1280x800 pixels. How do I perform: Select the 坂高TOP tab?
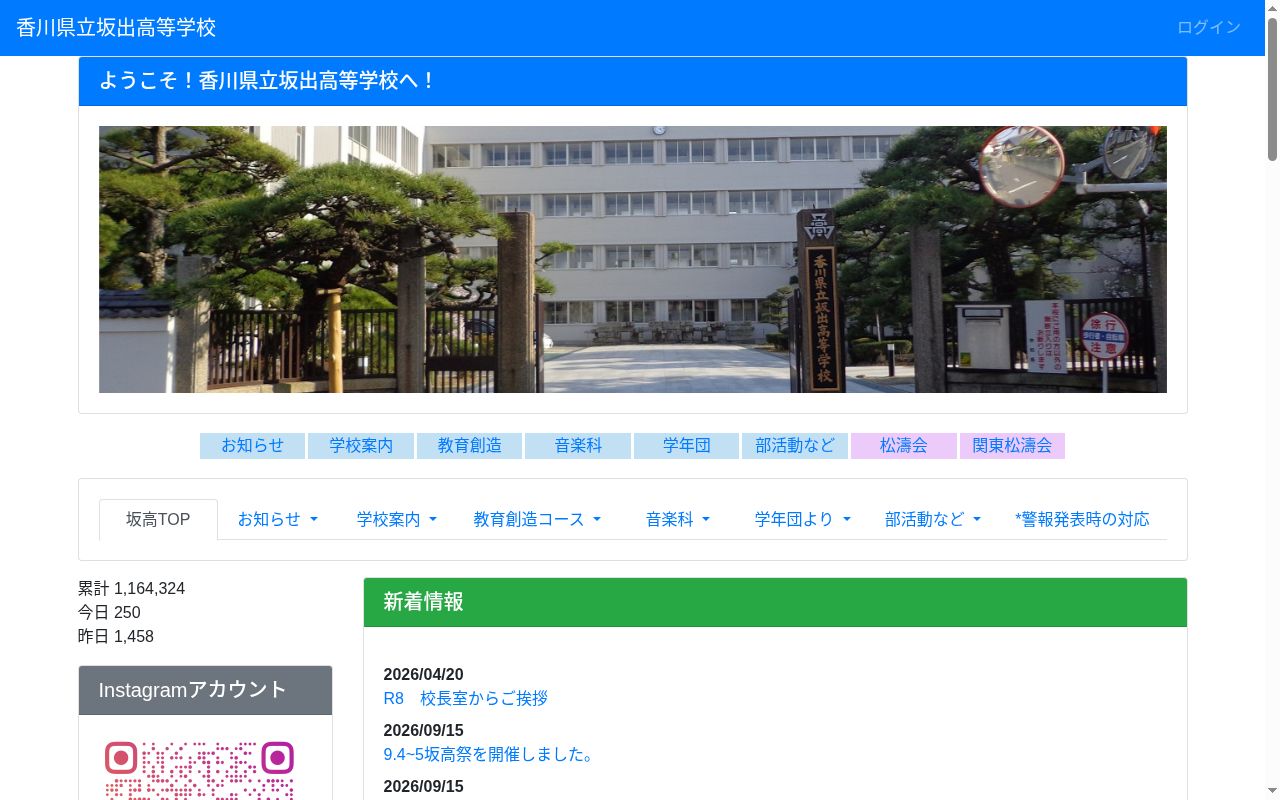coord(158,519)
